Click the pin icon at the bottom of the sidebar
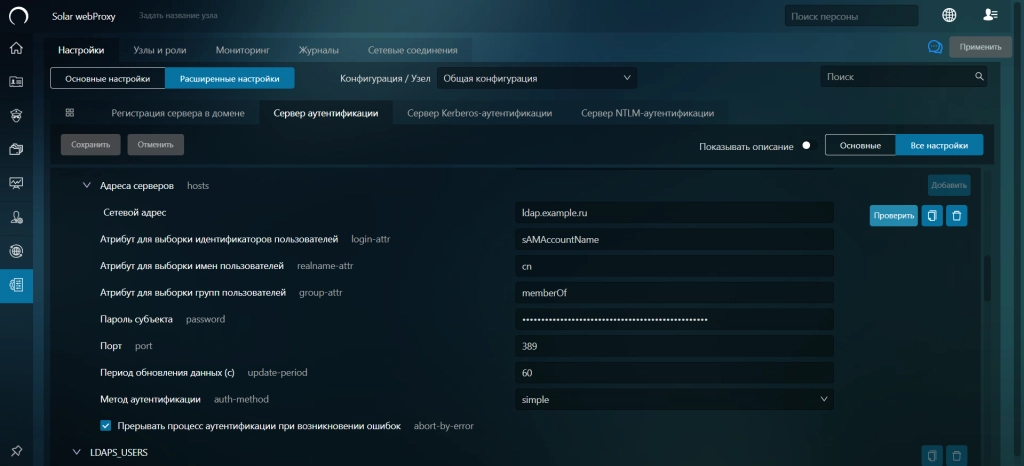This screenshot has width=1024, height=466. 16,450
